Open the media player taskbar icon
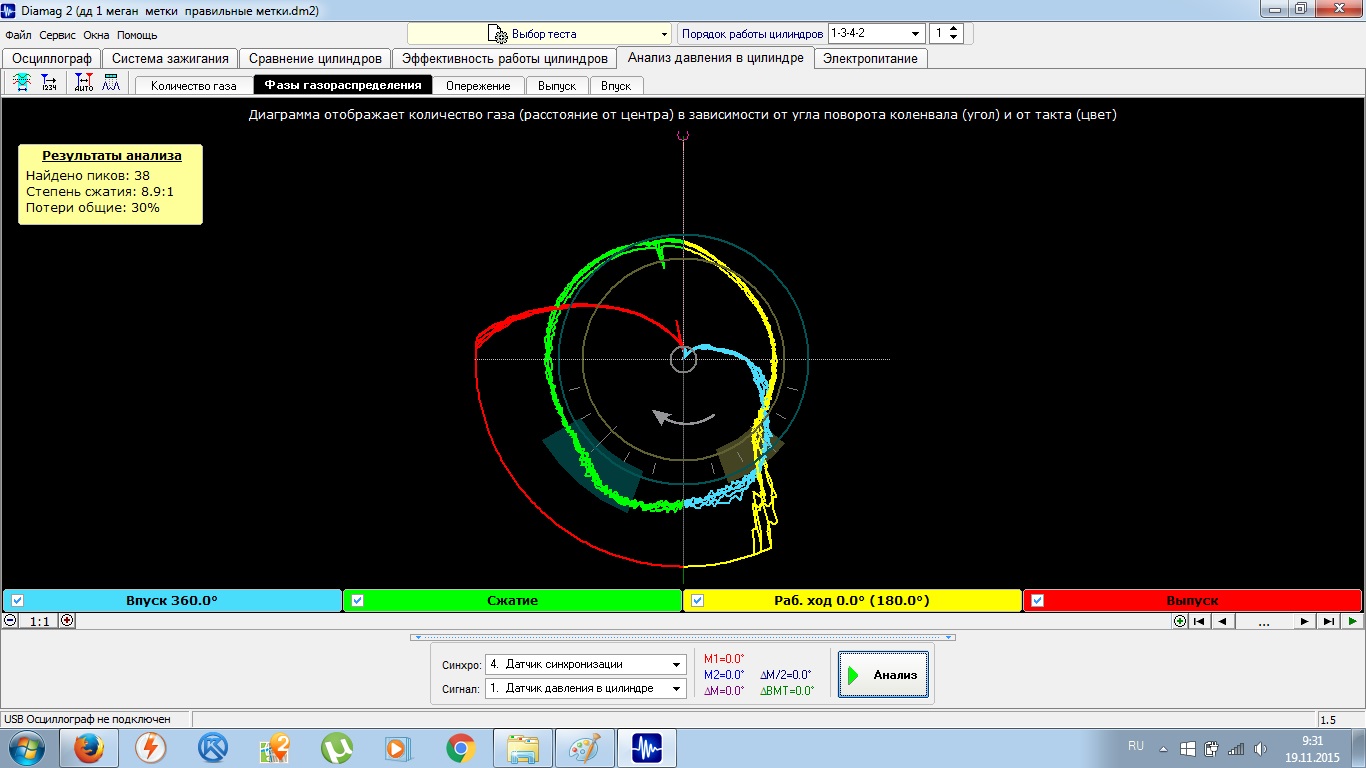 (x=399, y=748)
